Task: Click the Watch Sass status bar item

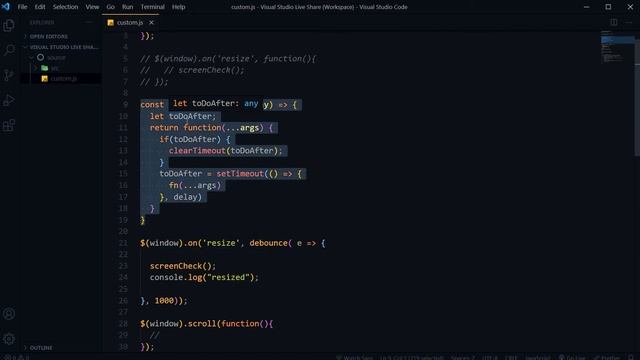Action: click(354, 358)
